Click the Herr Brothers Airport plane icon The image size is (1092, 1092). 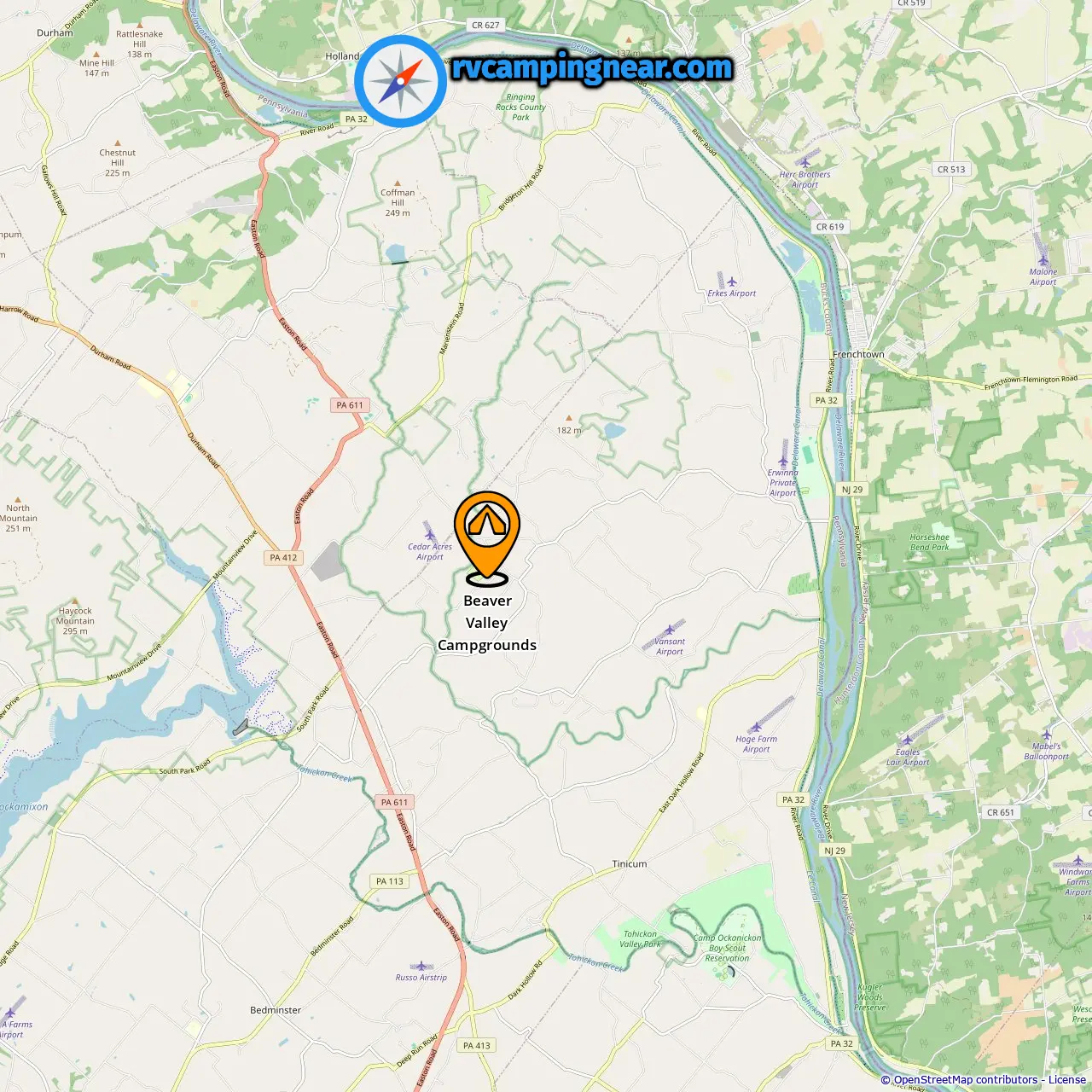(x=804, y=162)
